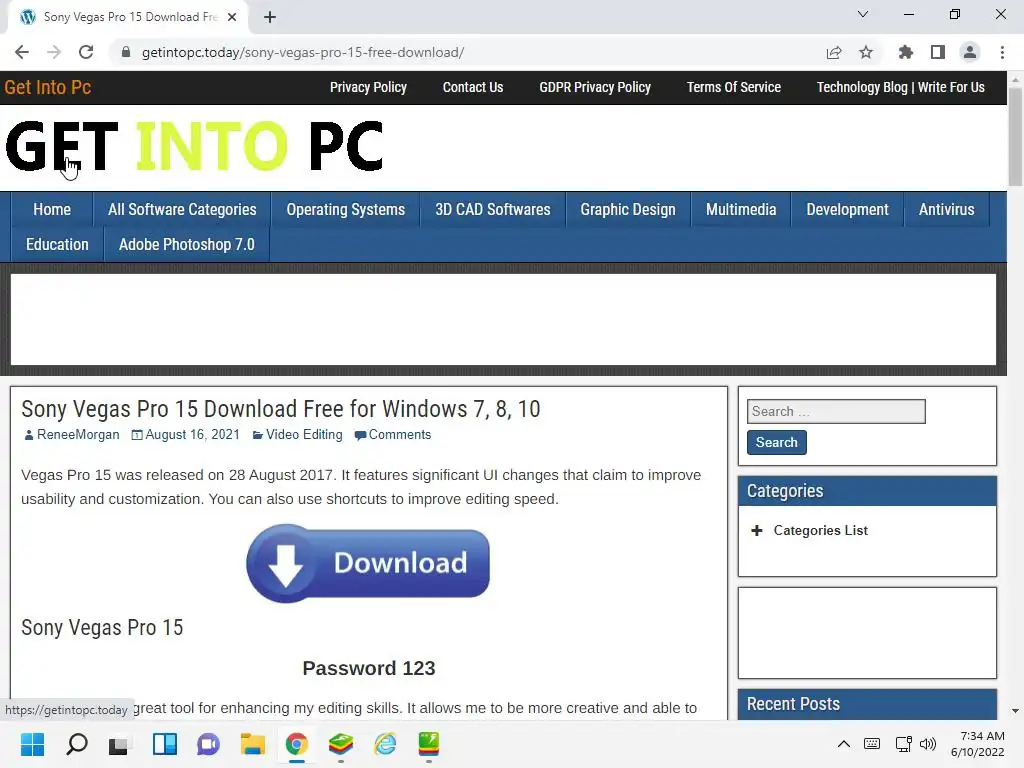Open the Windows Start menu
The height and width of the screenshot is (768, 1024).
coord(32,744)
